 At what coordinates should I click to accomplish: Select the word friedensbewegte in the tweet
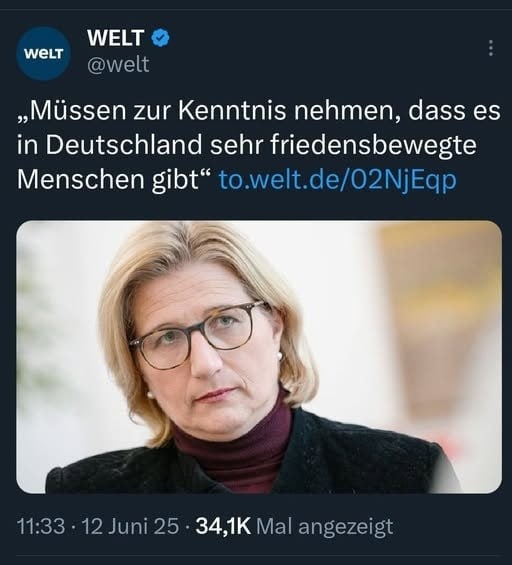(x=373, y=146)
